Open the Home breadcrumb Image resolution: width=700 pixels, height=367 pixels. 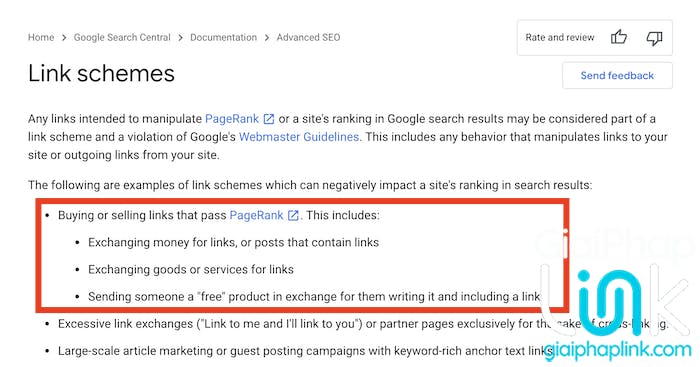(41, 38)
